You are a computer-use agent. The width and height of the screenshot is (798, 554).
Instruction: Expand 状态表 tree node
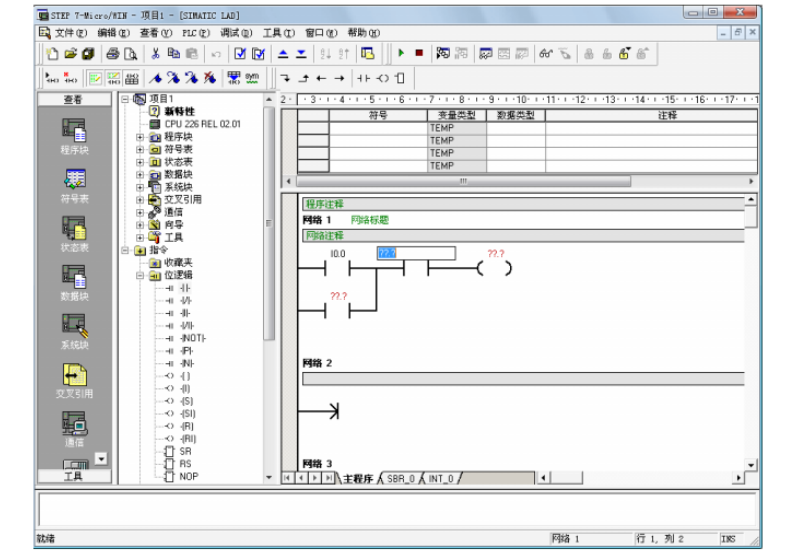(140, 162)
